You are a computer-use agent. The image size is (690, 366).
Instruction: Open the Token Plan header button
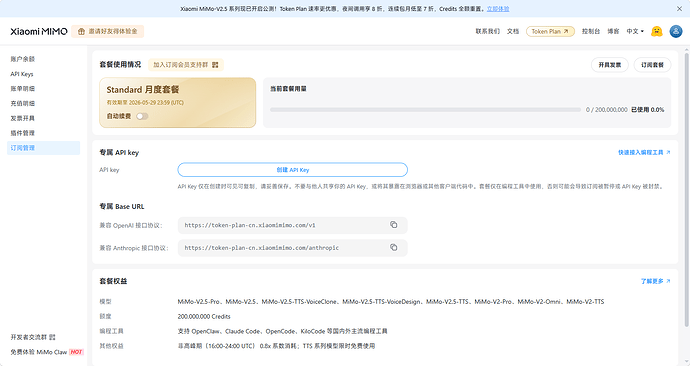coord(550,31)
